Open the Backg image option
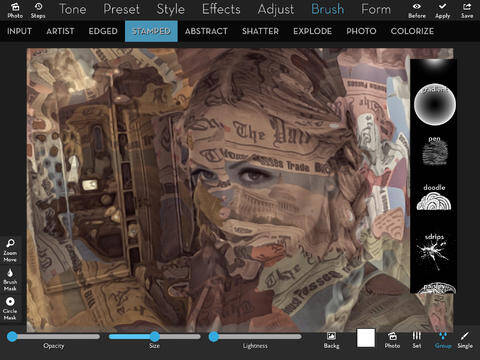Viewport: 480px width, 360px height. (331, 340)
